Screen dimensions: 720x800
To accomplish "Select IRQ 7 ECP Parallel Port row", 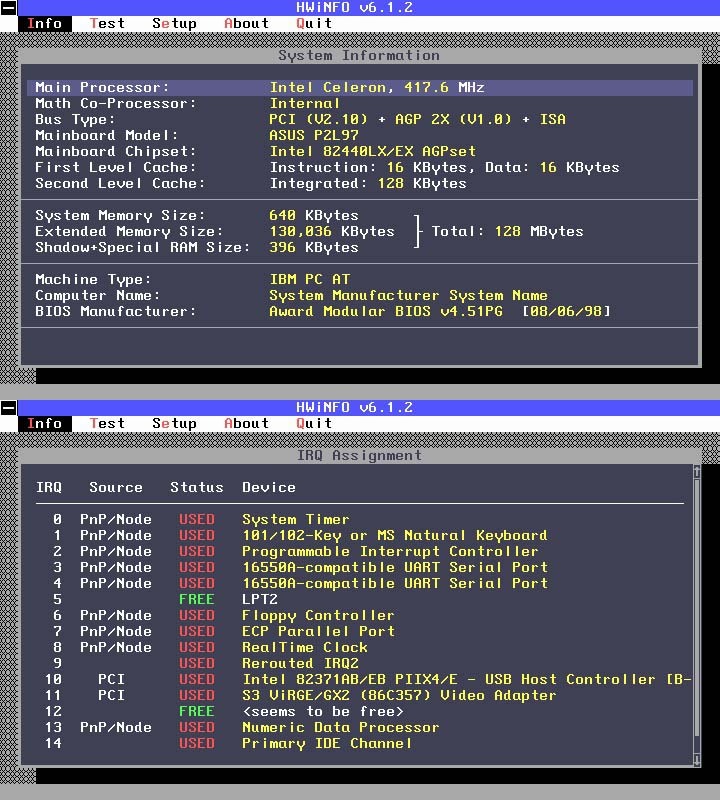I will pyautogui.click(x=360, y=631).
